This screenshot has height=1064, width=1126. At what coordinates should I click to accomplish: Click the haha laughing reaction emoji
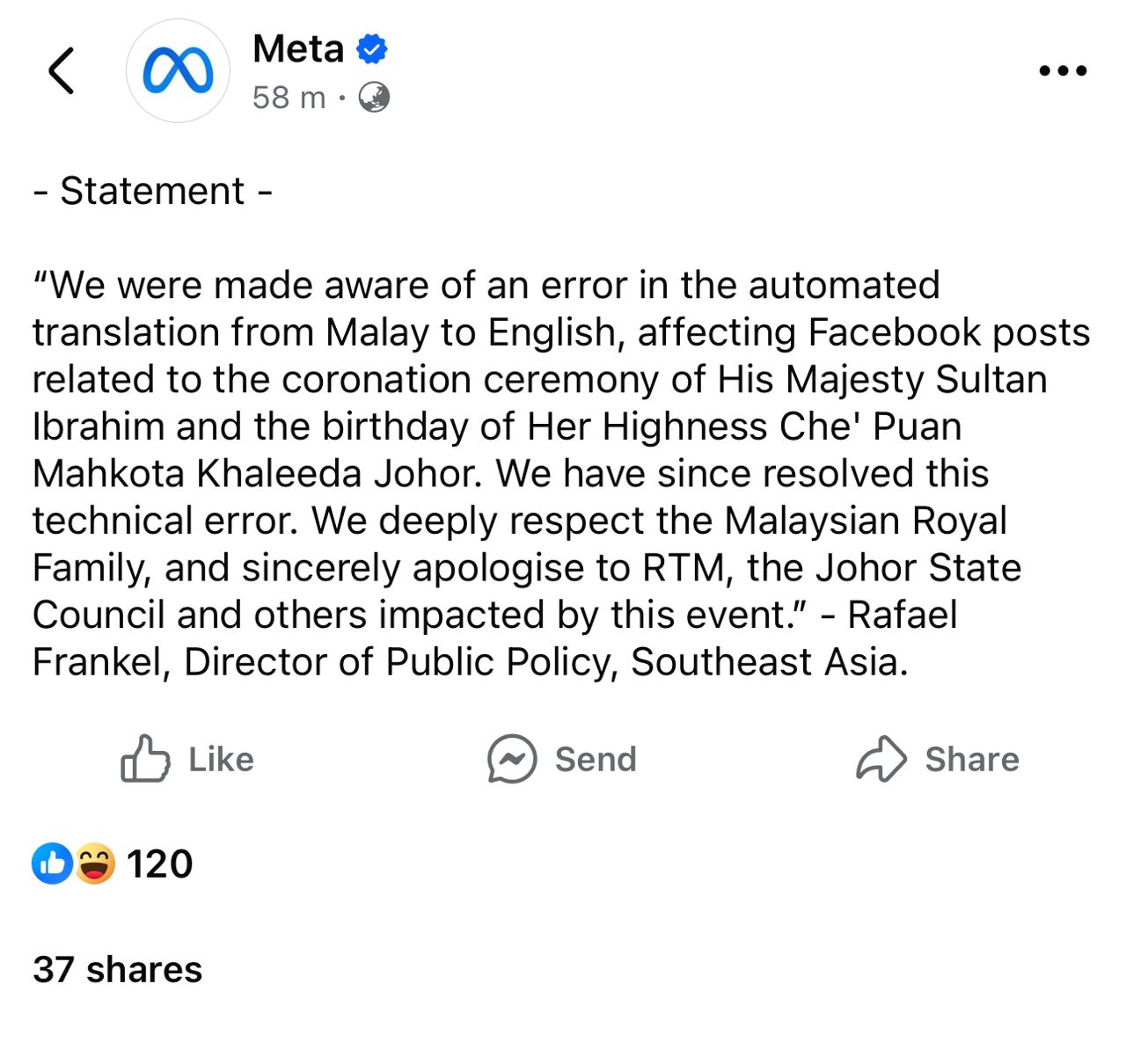click(x=94, y=864)
